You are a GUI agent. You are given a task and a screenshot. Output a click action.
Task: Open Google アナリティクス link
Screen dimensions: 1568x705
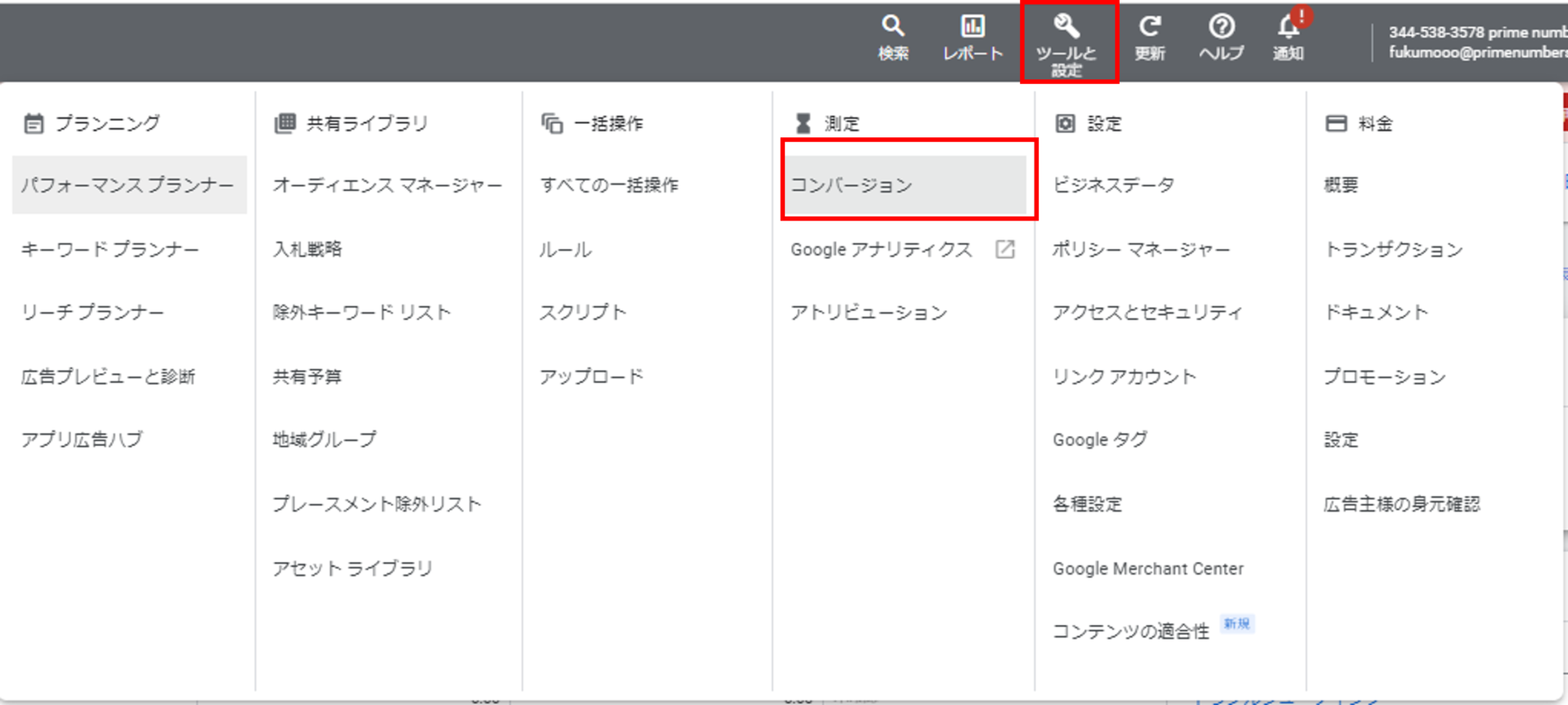(x=882, y=249)
